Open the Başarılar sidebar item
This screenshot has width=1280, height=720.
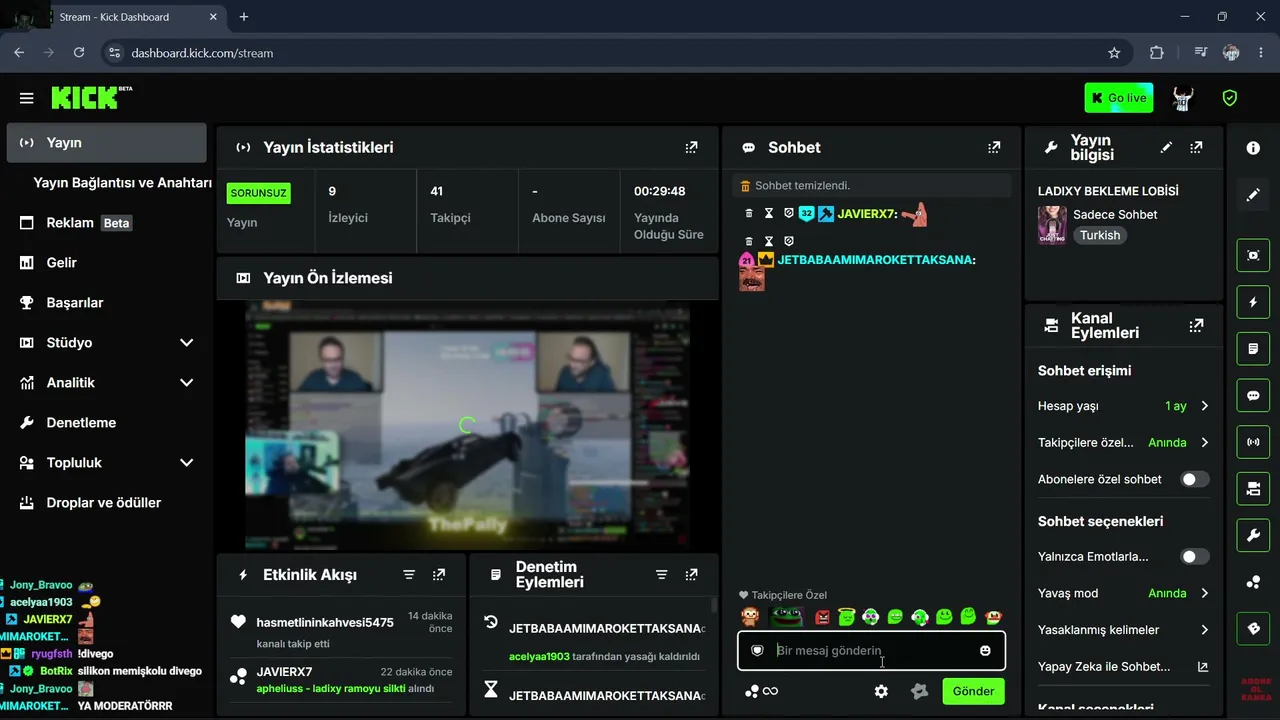coord(106,303)
